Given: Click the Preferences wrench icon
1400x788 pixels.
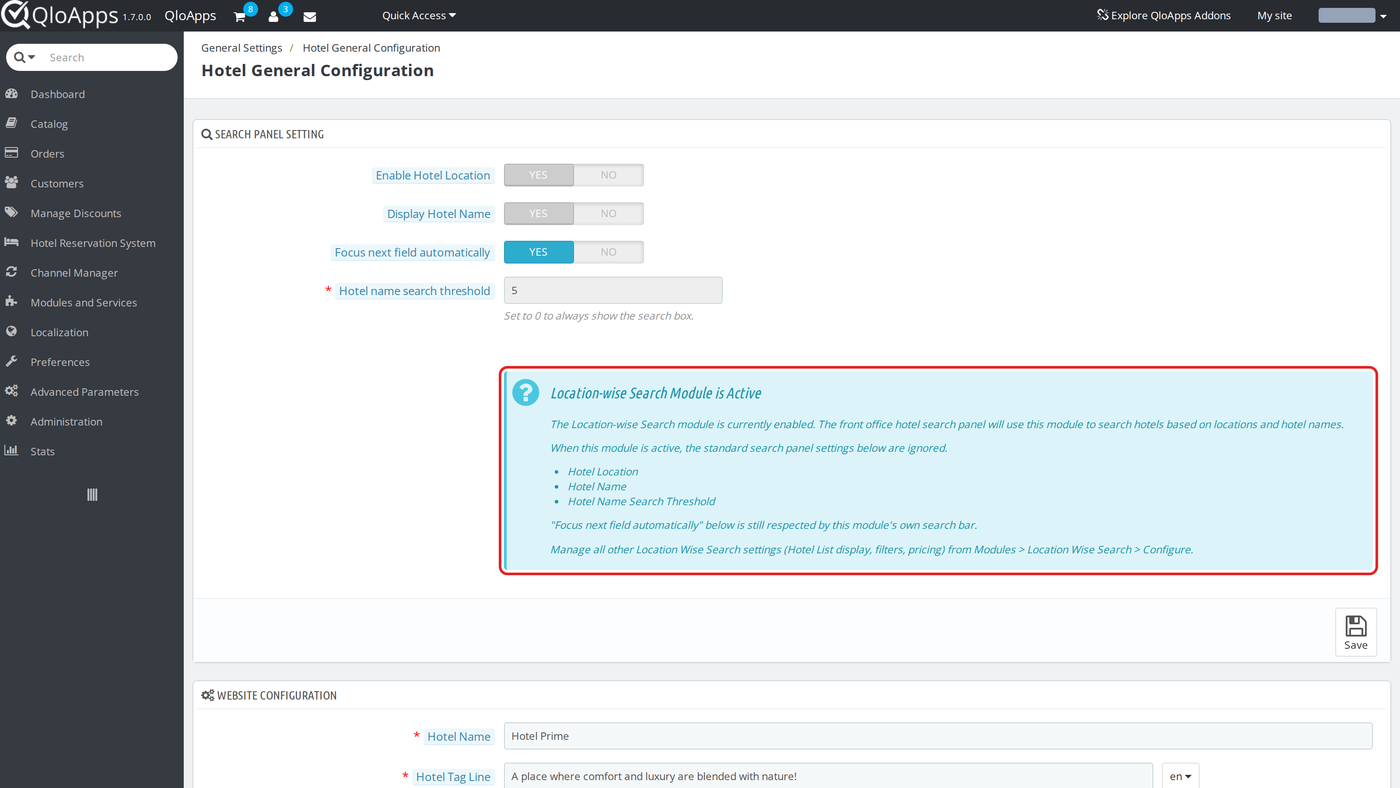Looking at the screenshot, I should pos(12,361).
